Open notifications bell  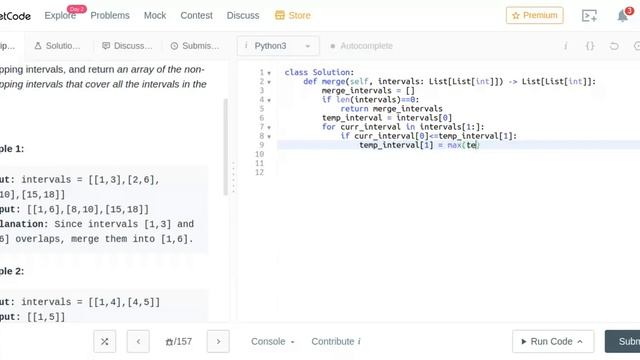pos(623,16)
